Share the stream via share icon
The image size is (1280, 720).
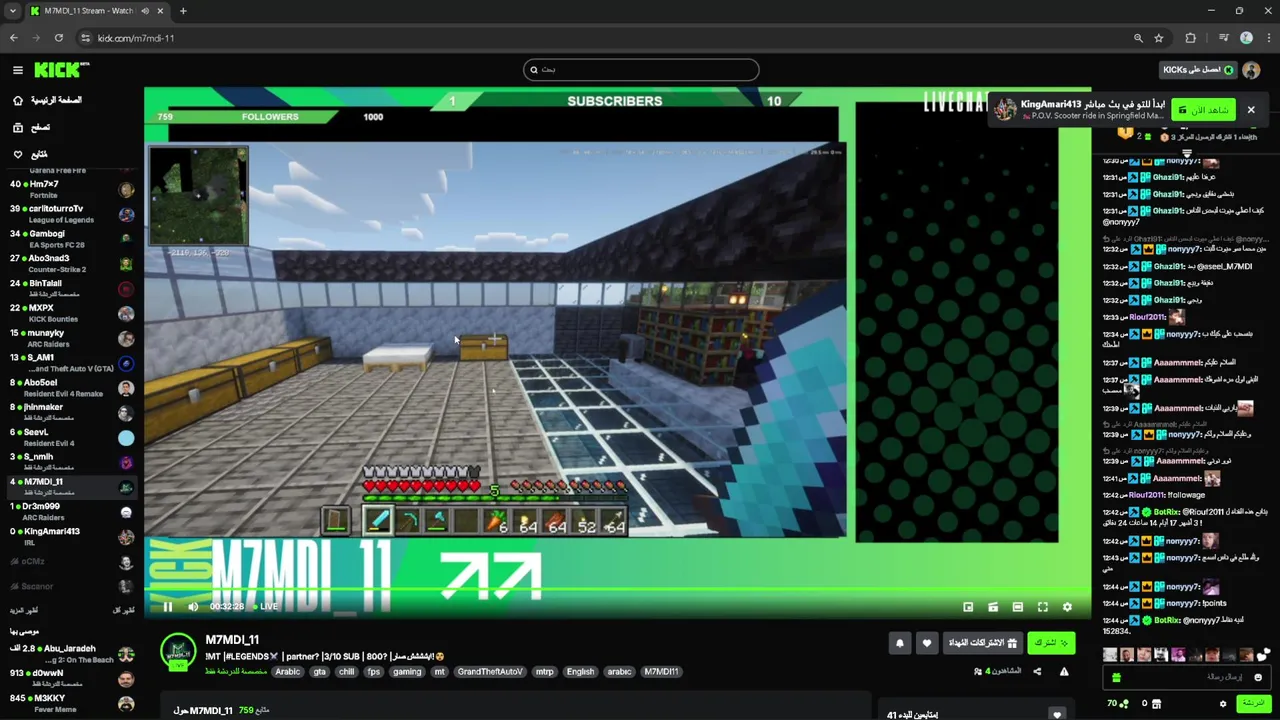pos(1037,672)
